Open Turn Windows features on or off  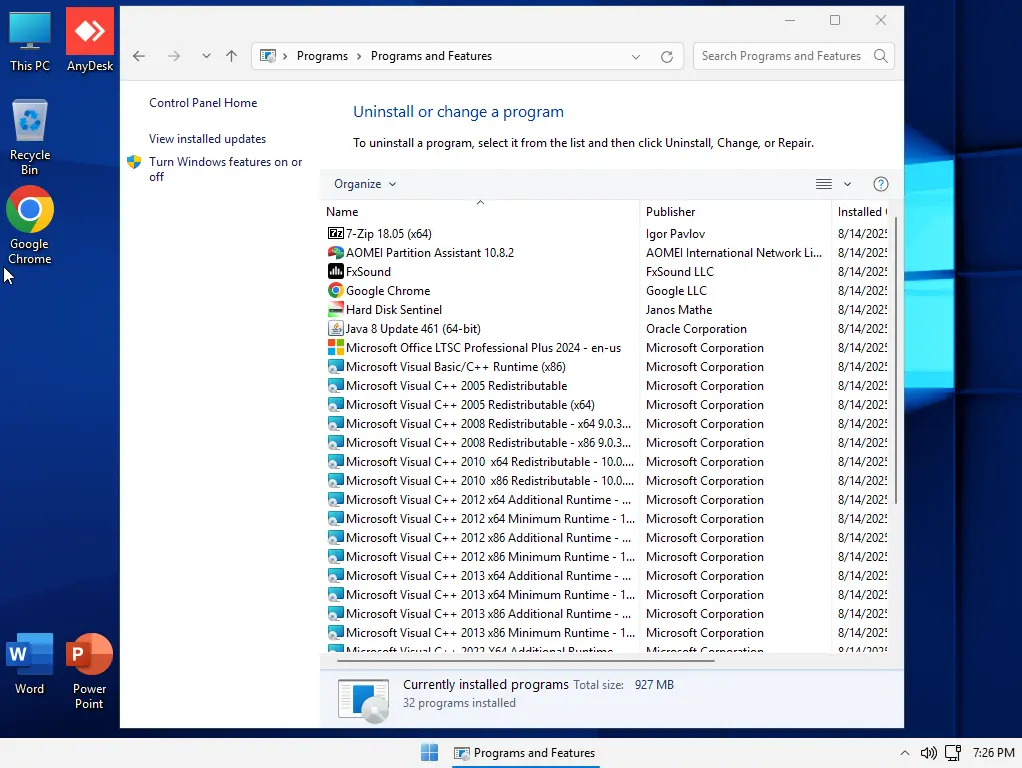pos(226,169)
